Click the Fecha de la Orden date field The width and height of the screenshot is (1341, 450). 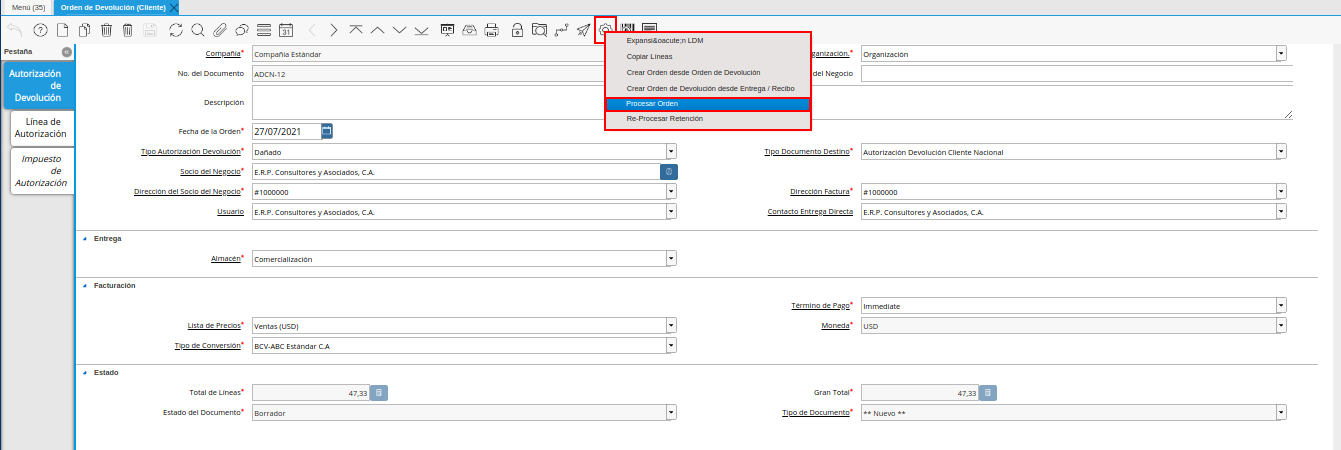tap(286, 130)
